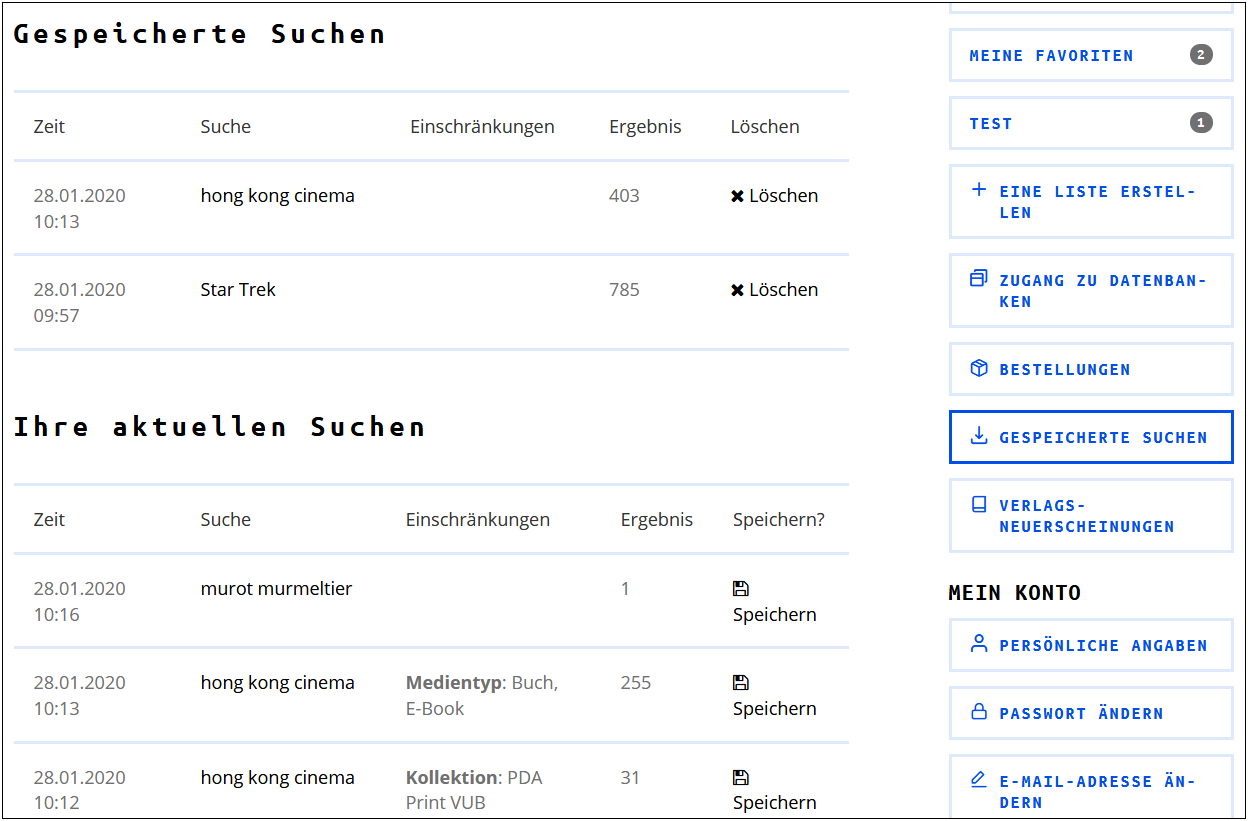Click the pencil icon for E-Mail-Adresse ändern

click(979, 780)
